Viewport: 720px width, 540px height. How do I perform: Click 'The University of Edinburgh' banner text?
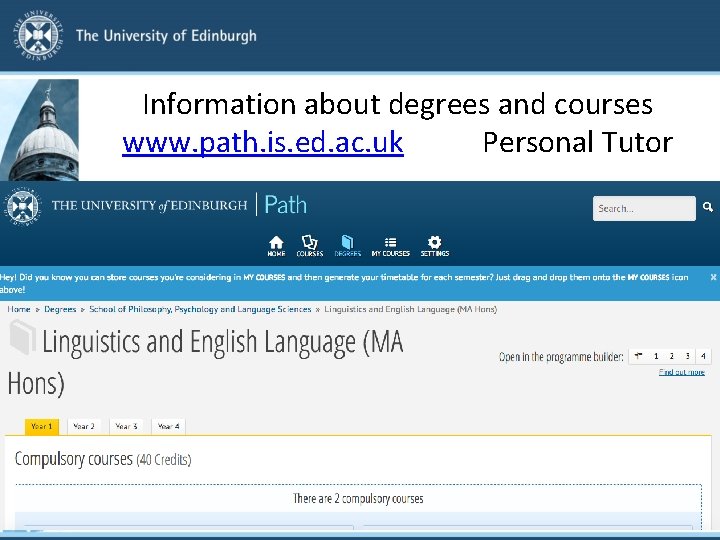166,36
